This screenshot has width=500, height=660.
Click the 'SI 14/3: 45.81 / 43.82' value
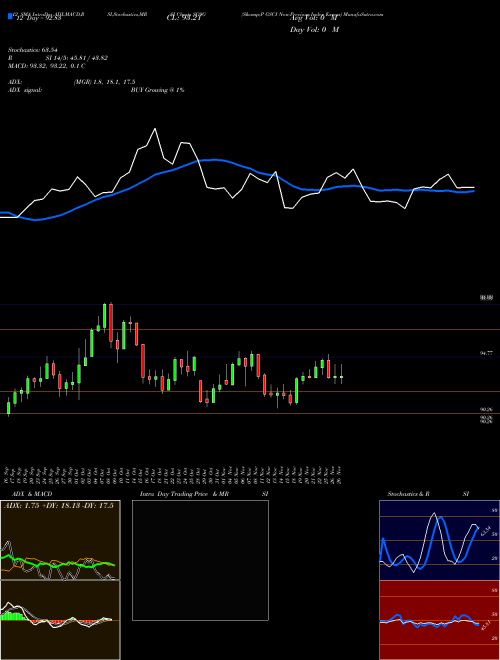(x=77, y=58)
